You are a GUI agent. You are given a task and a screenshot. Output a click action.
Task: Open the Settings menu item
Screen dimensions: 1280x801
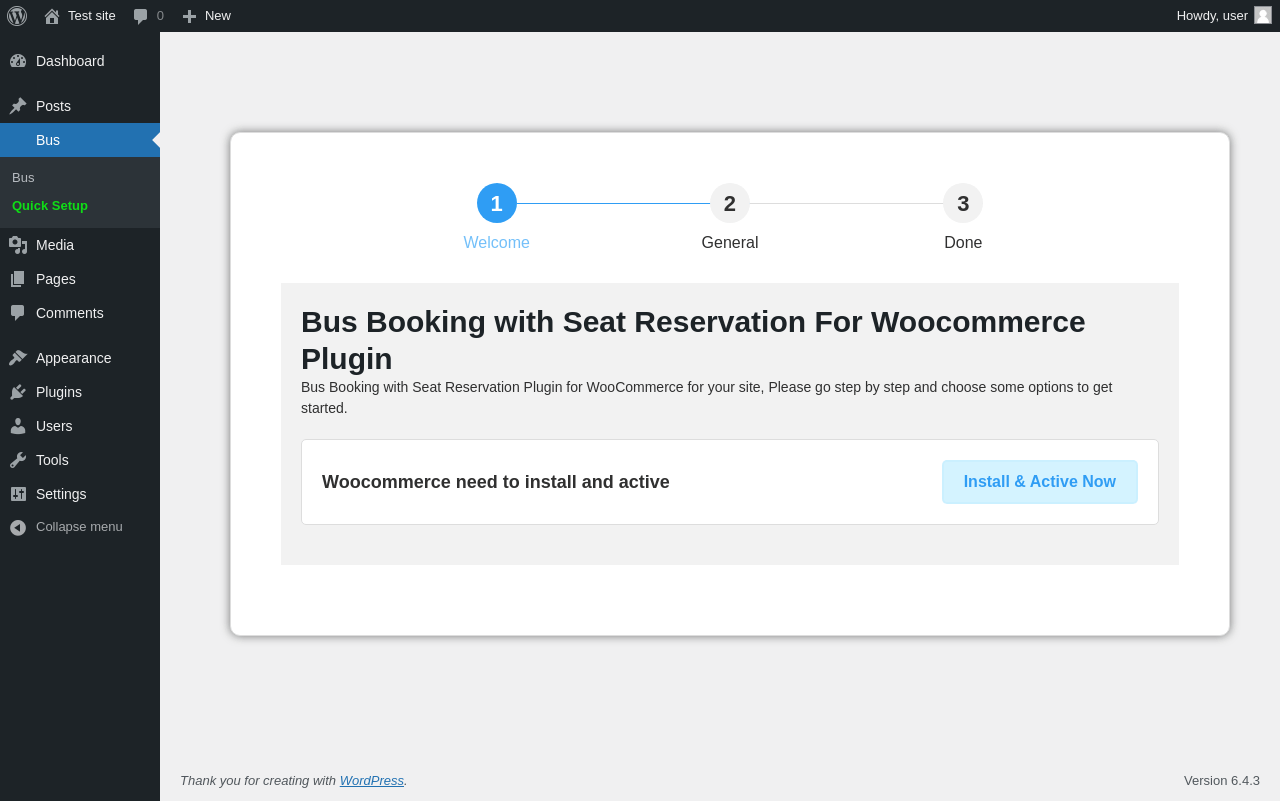pyautogui.click(x=61, y=494)
